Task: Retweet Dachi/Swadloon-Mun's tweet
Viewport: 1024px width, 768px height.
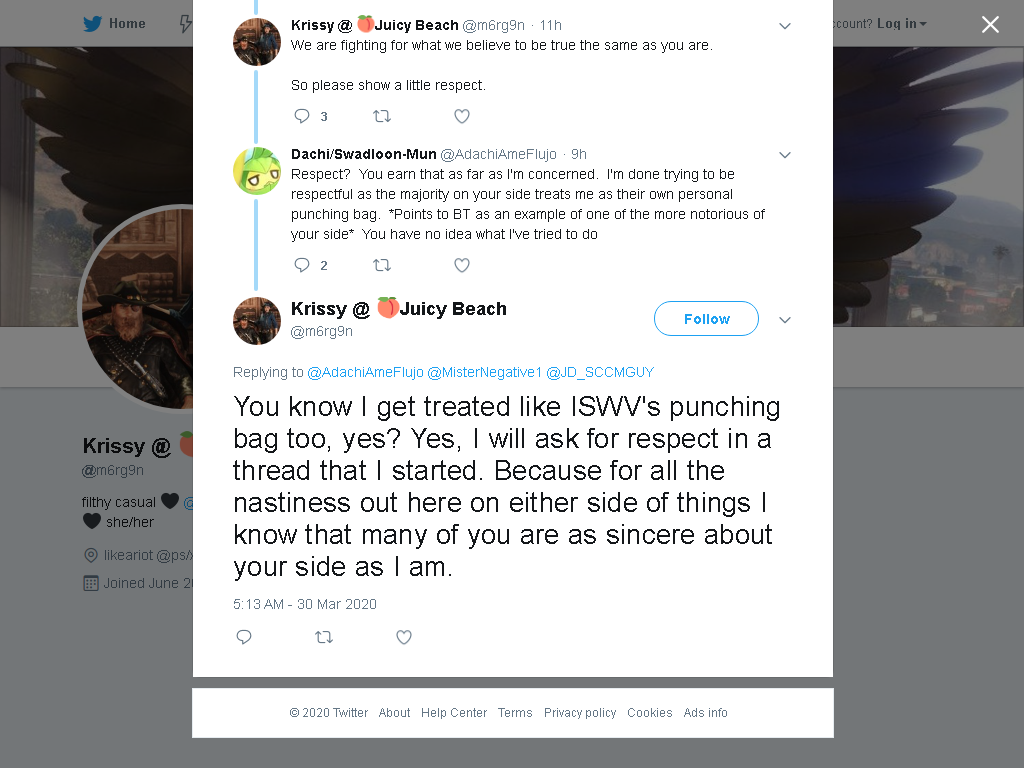Action: coord(381,265)
